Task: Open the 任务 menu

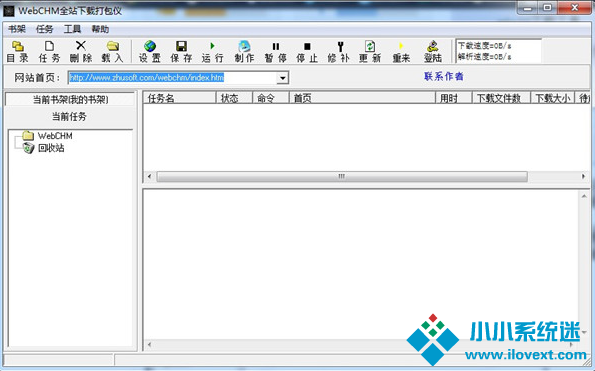Action: (x=44, y=29)
